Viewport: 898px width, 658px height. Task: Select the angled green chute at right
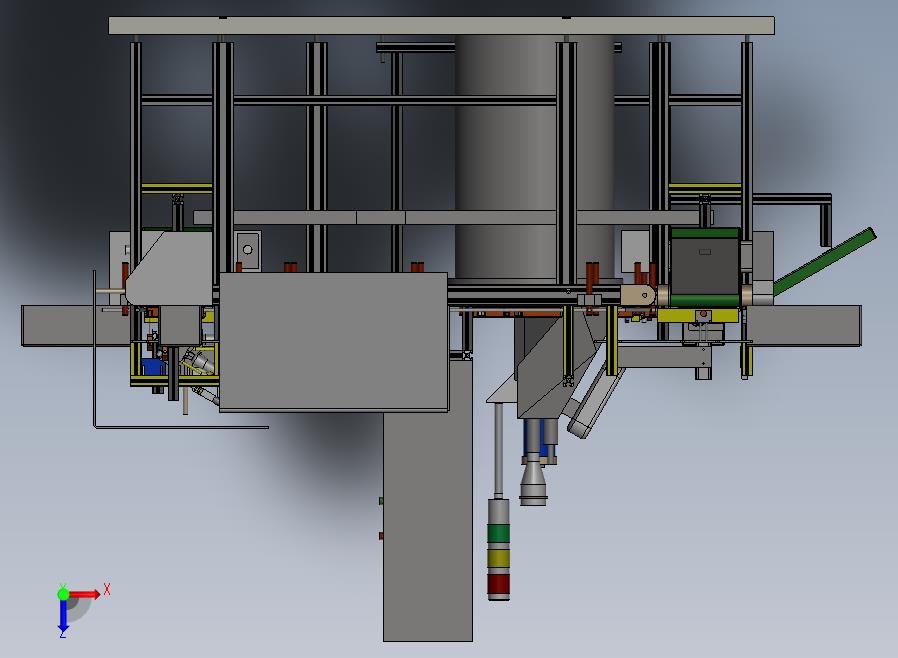(x=825, y=261)
